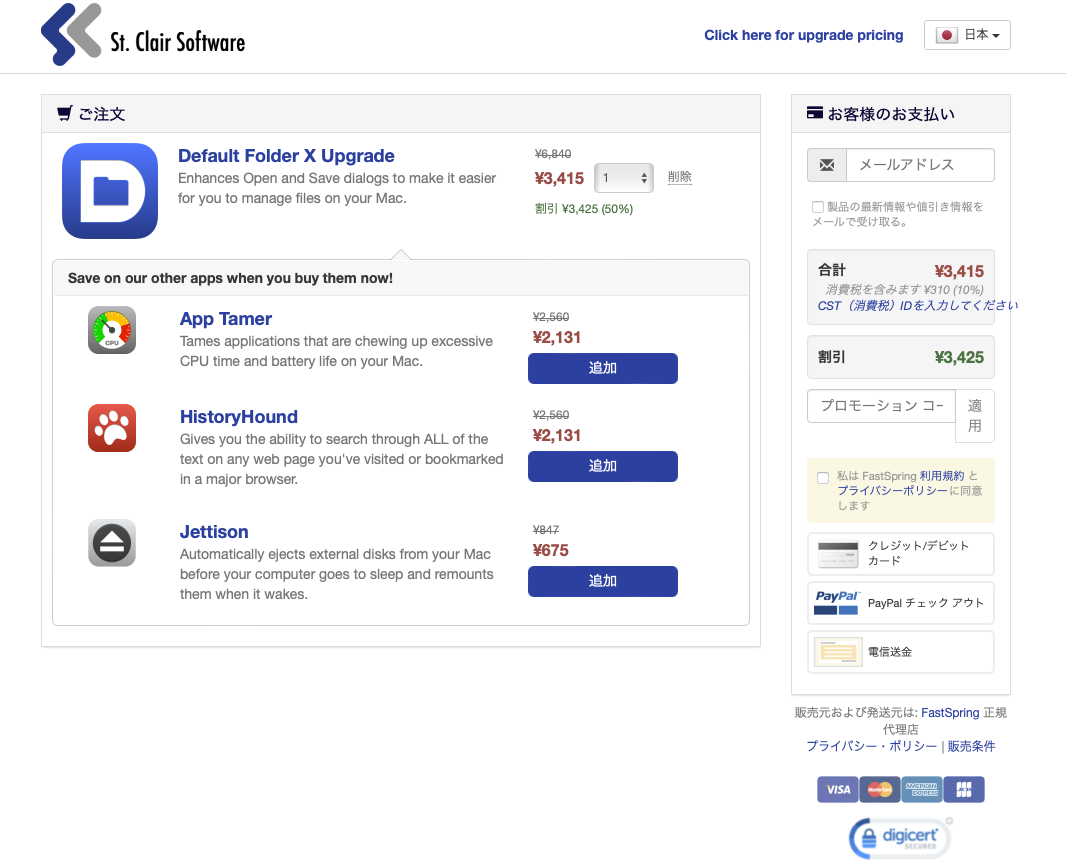Click 'Click here for upgrade pricing' link
Viewport: 1066px width, 868px height.
804,35
